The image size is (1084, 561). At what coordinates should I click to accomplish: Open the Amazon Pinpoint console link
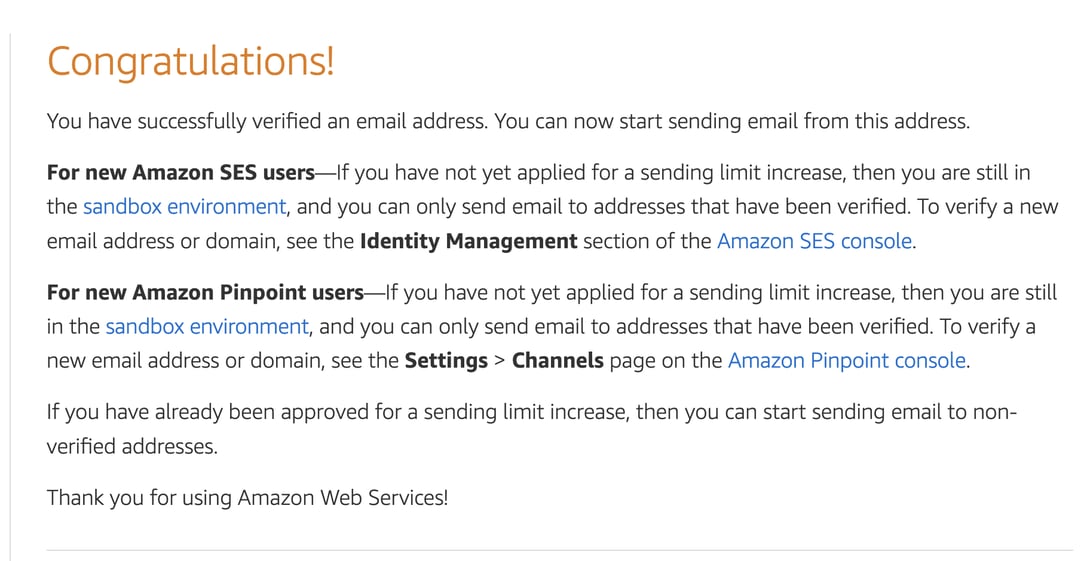(x=847, y=361)
